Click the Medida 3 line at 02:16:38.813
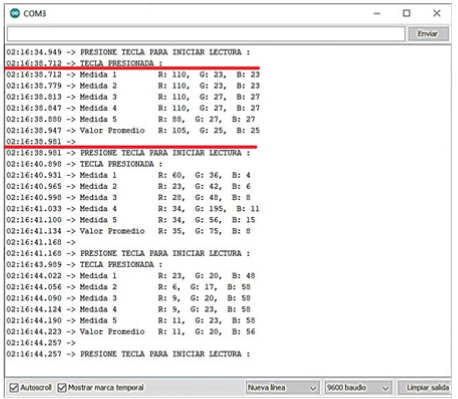The width and height of the screenshot is (458, 399). coord(133,97)
